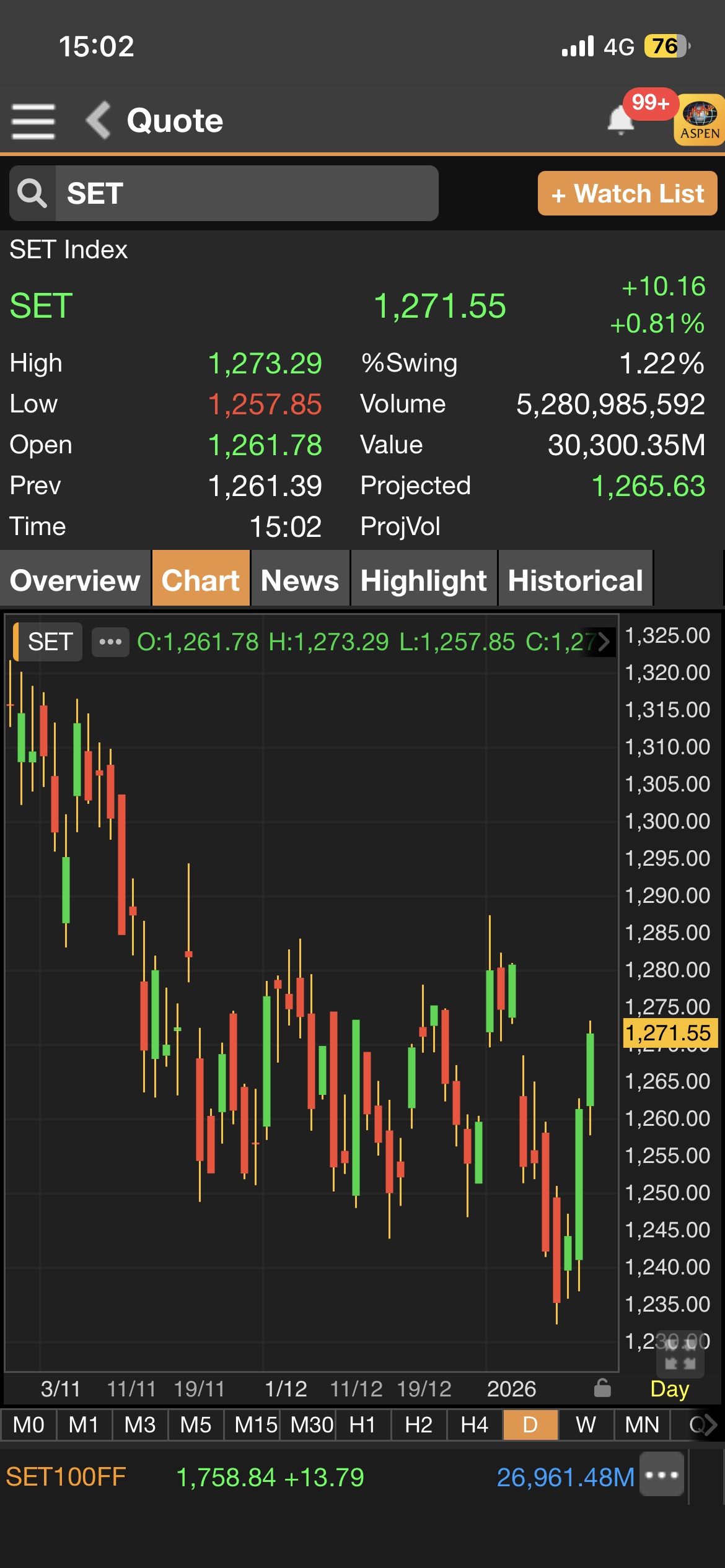Select the H1 timeframe
The width and height of the screenshot is (725, 1568).
tap(362, 1425)
